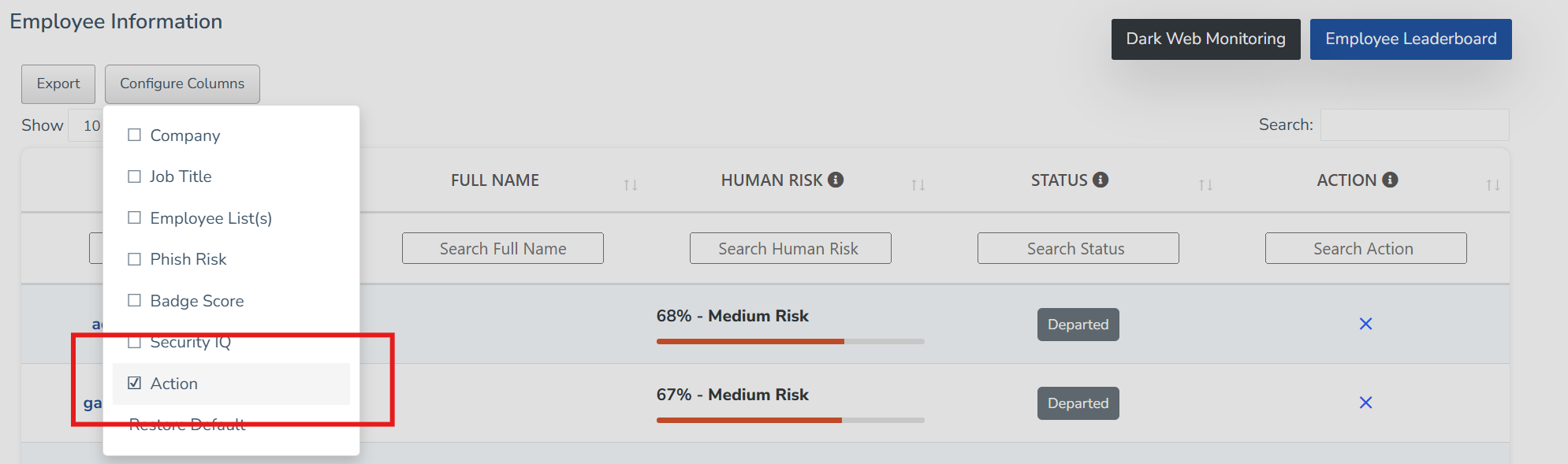Sort by the Human Risk column arrows
The width and height of the screenshot is (1568, 464).
click(x=918, y=184)
